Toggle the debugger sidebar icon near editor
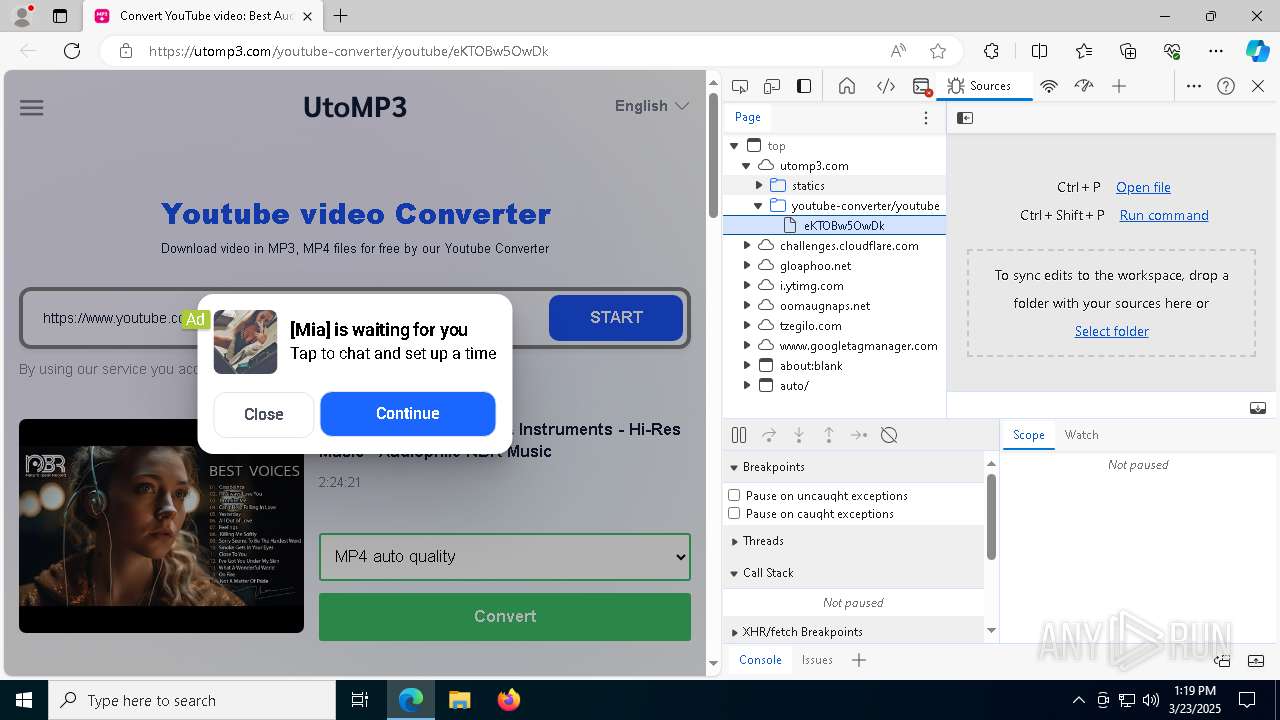Screen dimensions: 1280x720 coord(1258,408)
